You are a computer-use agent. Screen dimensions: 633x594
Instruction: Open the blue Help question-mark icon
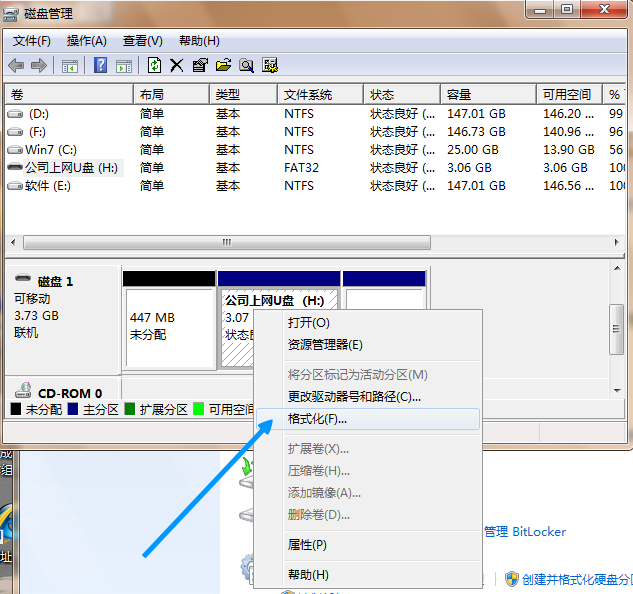coord(101,65)
